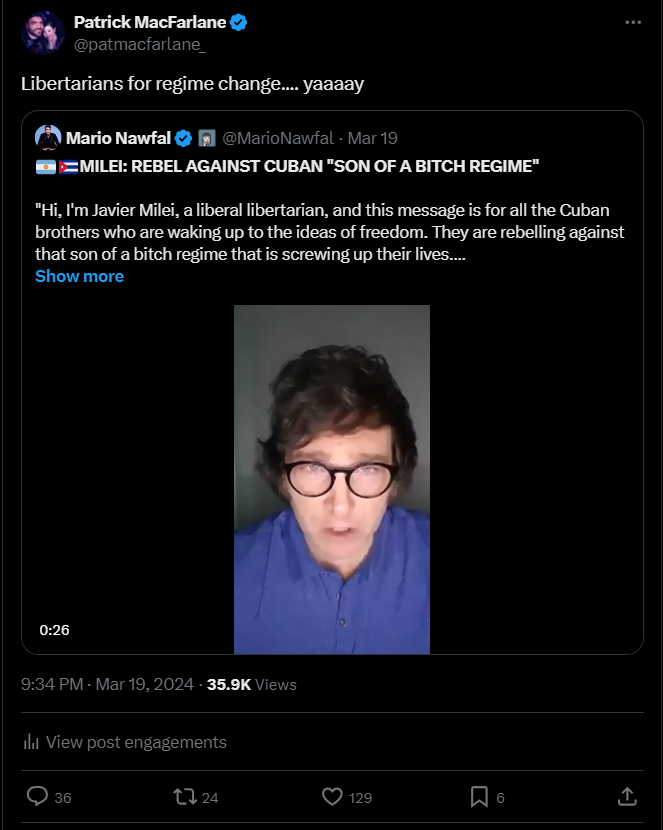The height and width of the screenshot is (830, 663).
Task: Share the post via share icon
Action: [627, 796]
